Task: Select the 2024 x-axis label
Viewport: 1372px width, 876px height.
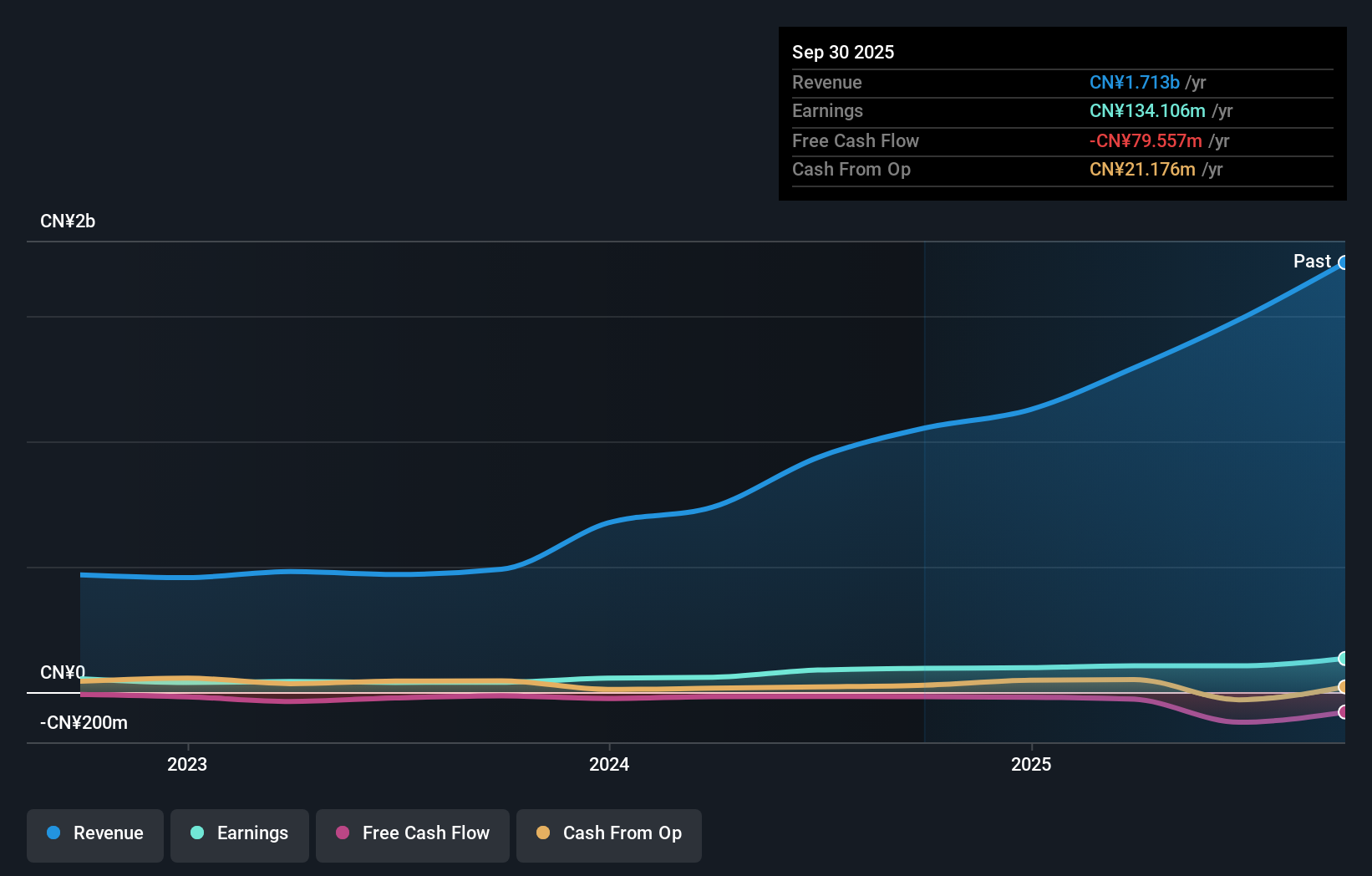Action: pyautogui.click(x=609, y=765)
